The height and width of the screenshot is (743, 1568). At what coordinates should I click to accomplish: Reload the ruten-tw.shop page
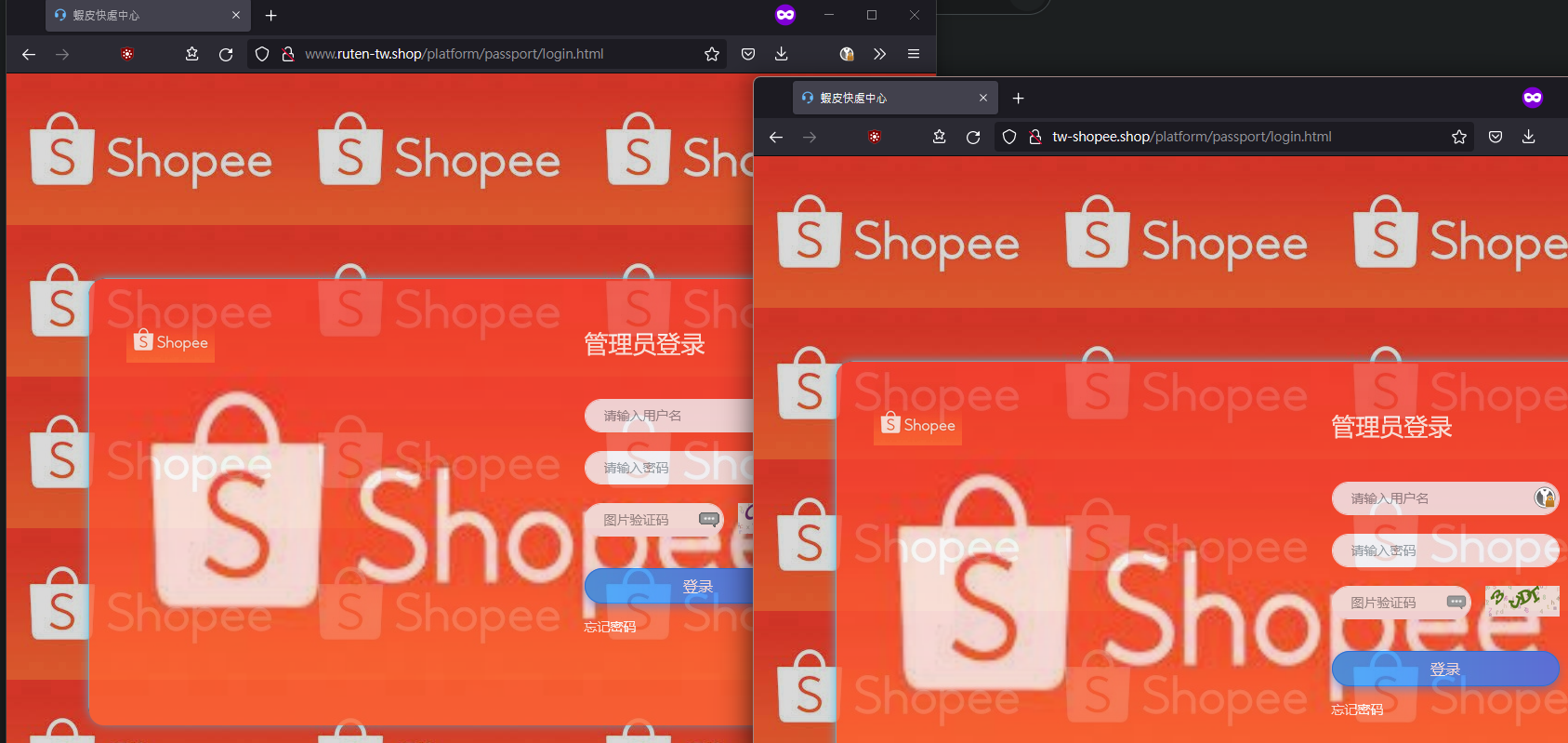tap(226, 54)
